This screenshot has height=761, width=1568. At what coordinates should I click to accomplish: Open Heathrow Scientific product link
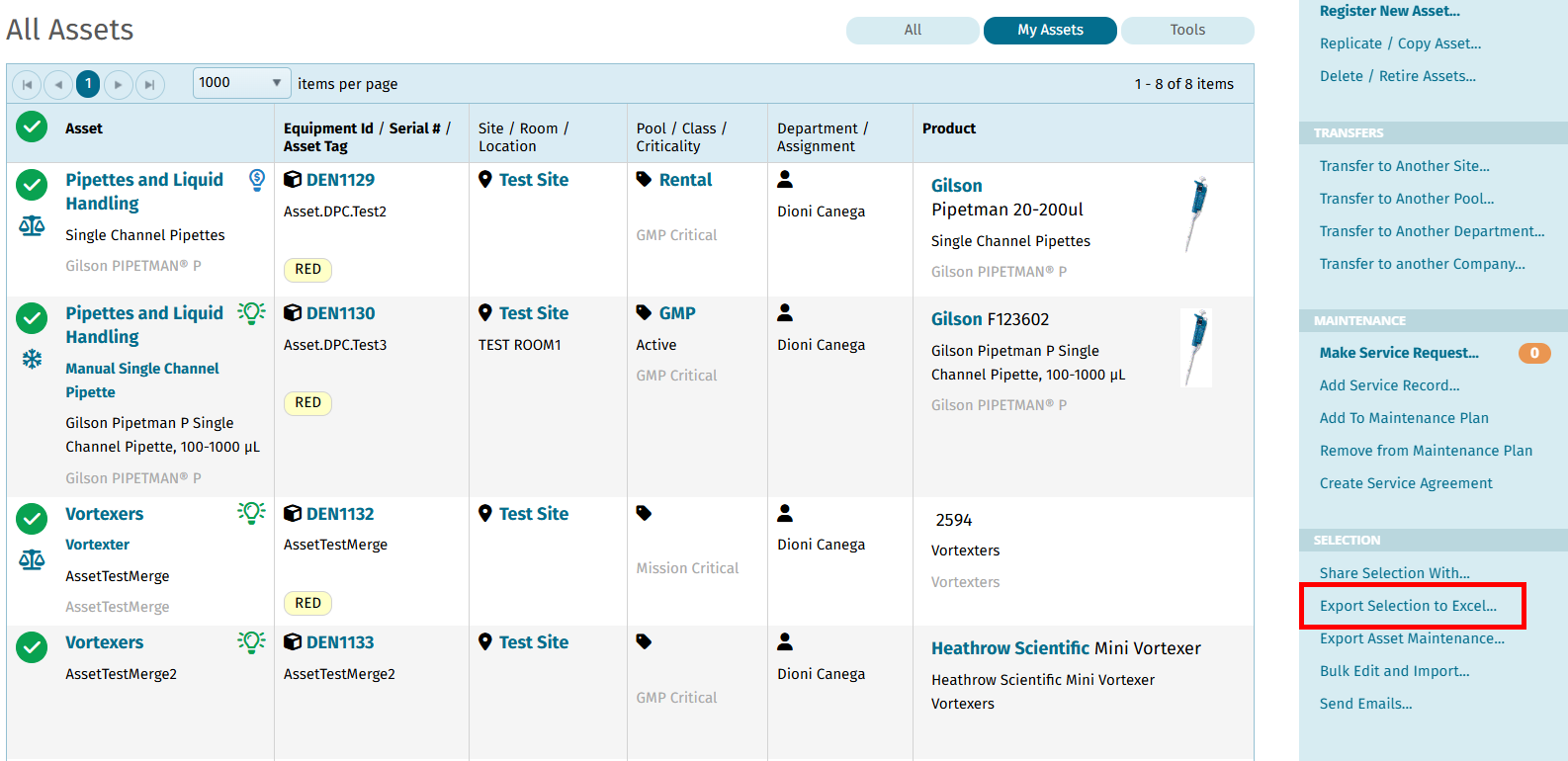(1010, 648)
